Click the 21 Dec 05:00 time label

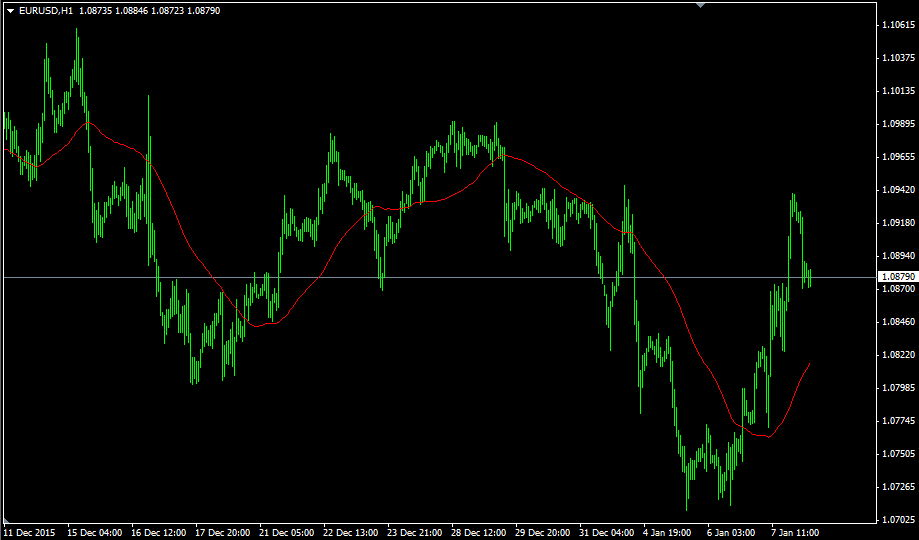click(287, 532)
